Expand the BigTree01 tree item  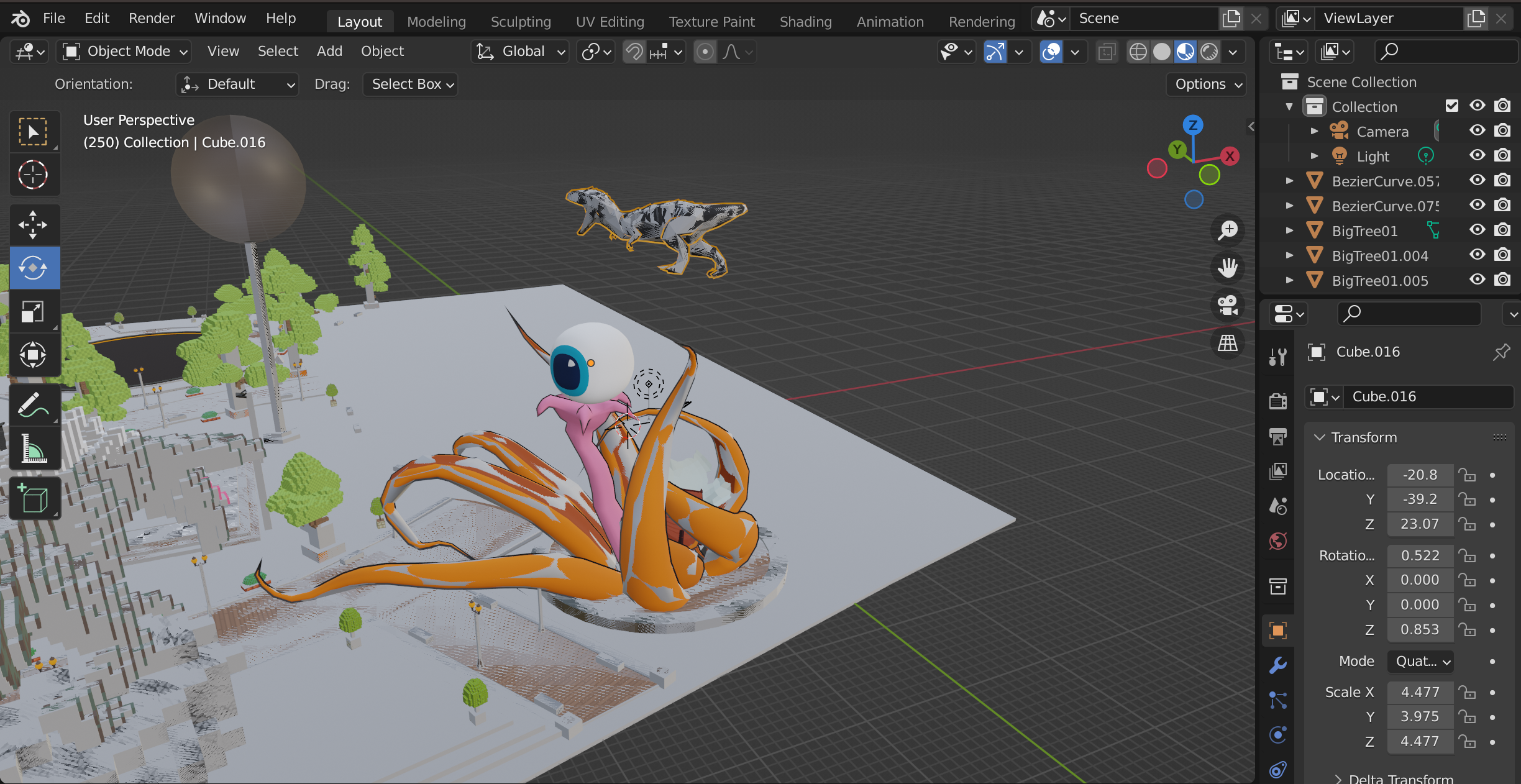[1289, 230]
